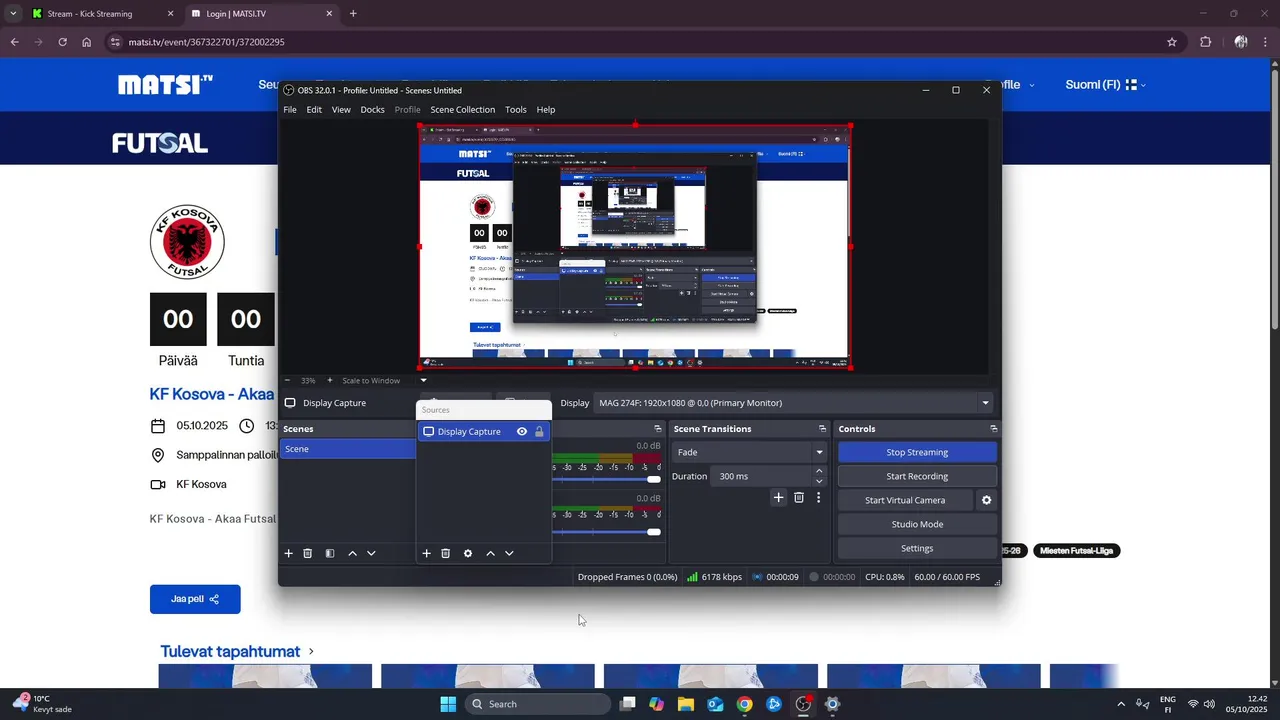
Task: Remove the transition with the Scene Transitions trash icon
Action: click(x=799, y=497)
